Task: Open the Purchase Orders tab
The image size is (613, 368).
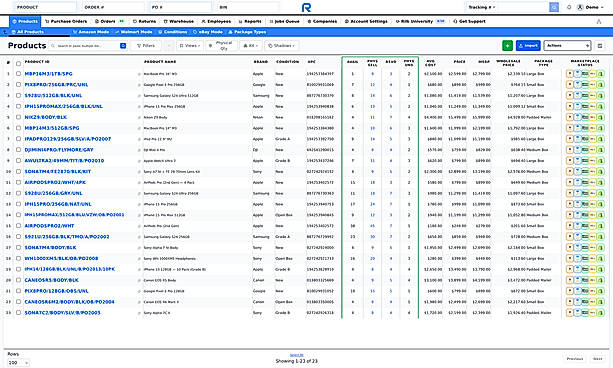Action: click(x=66, y=22)
